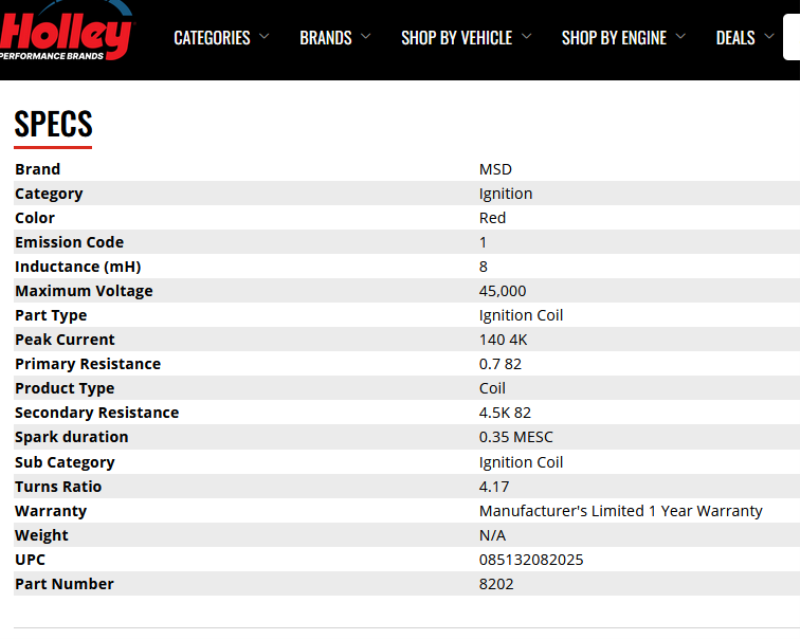Select the Red color value

(x=492, y=218)
